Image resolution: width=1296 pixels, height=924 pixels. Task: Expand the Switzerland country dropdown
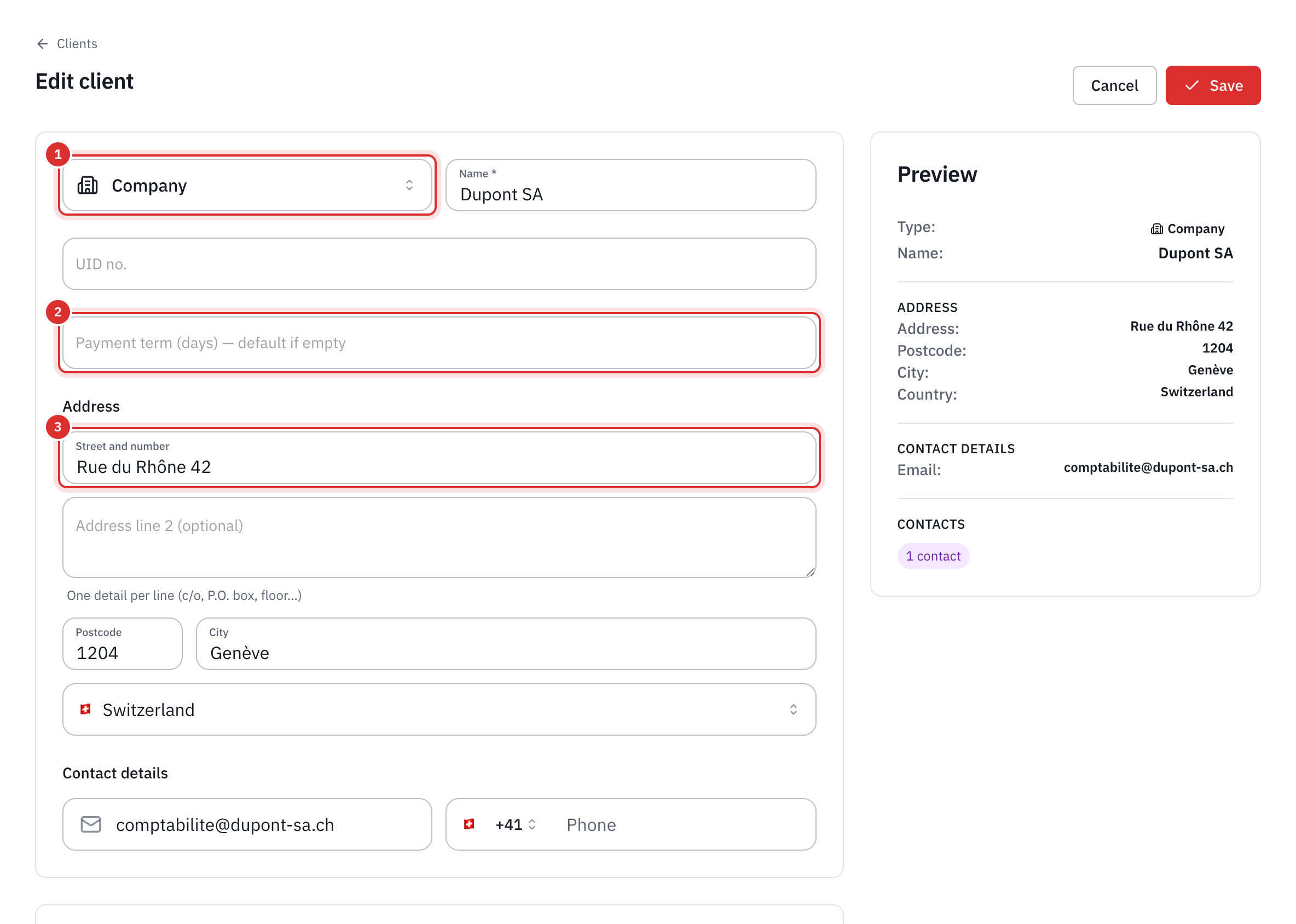click(x=439, y=709)
